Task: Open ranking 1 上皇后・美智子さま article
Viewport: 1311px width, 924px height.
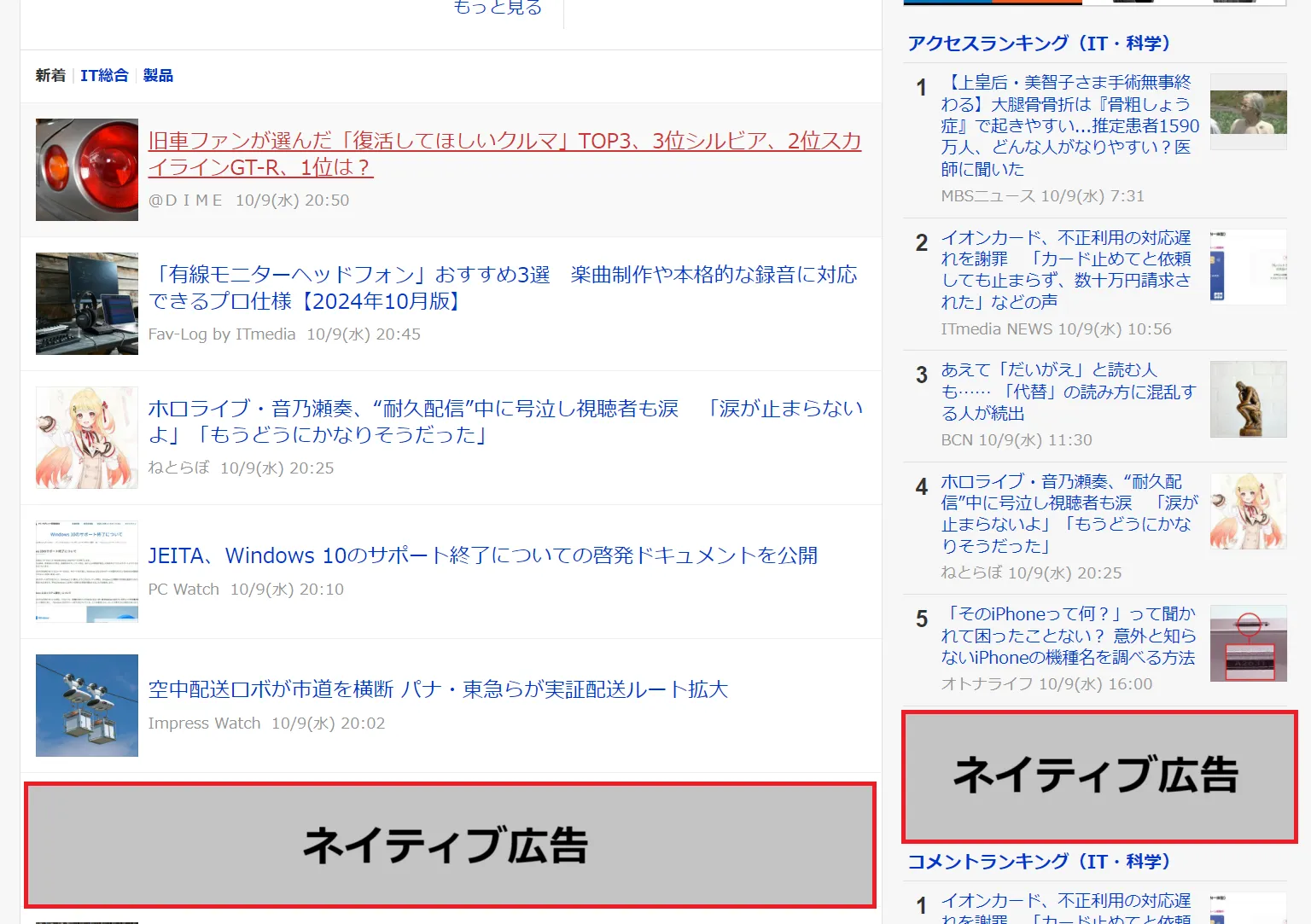Action: [x=1069, y=125]
